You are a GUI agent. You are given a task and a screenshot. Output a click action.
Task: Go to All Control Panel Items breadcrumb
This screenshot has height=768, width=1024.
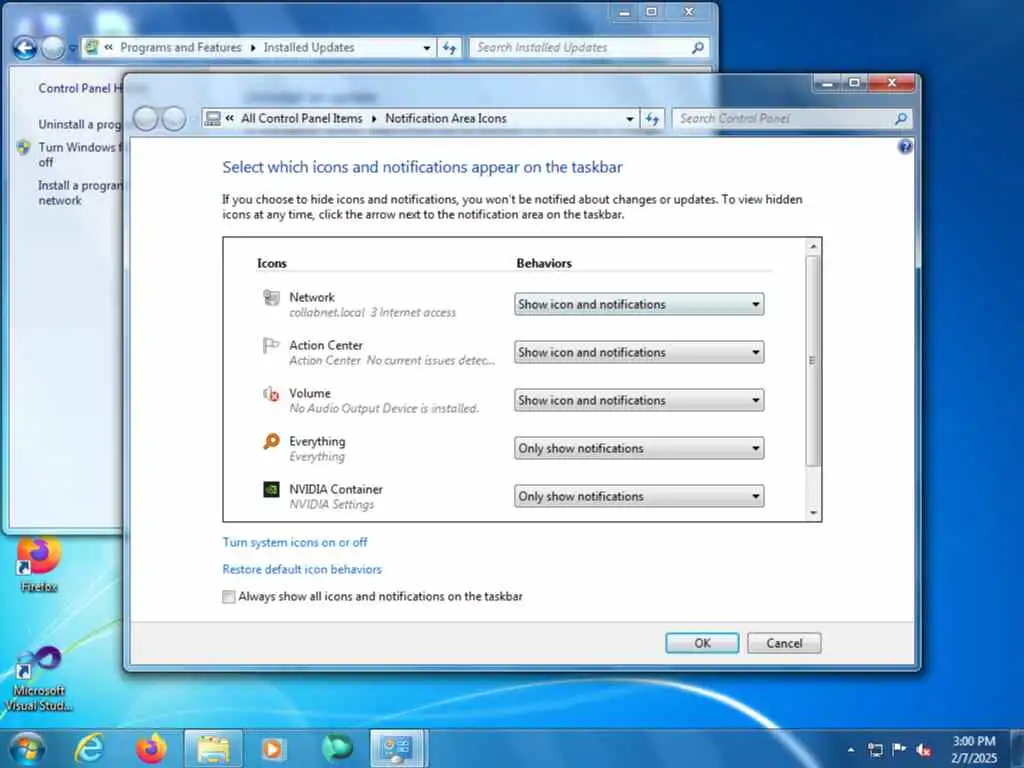(x=301, y=118)
